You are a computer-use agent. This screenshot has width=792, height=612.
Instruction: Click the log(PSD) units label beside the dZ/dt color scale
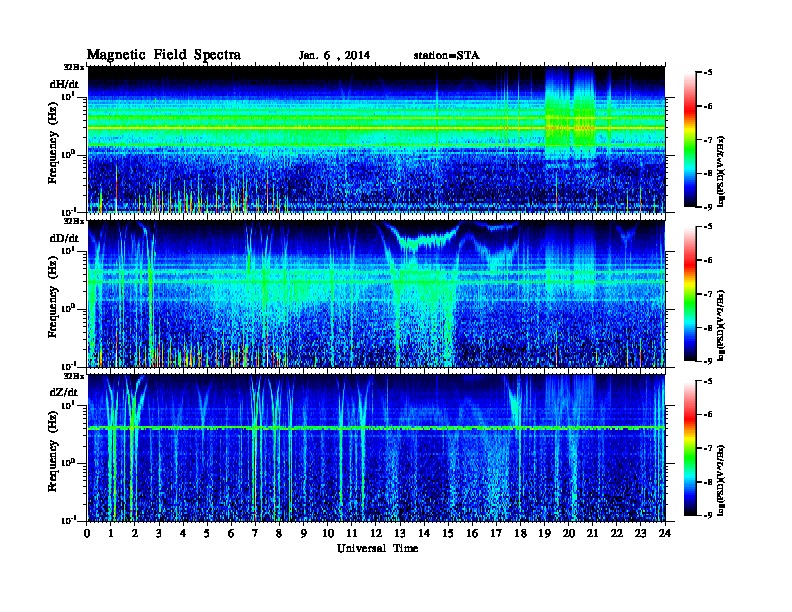721,480
